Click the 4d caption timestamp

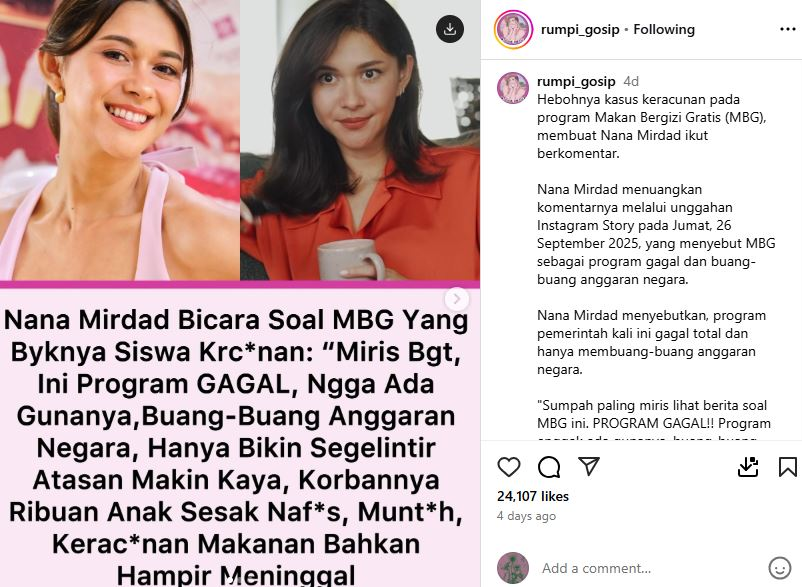tap(631, 82)
